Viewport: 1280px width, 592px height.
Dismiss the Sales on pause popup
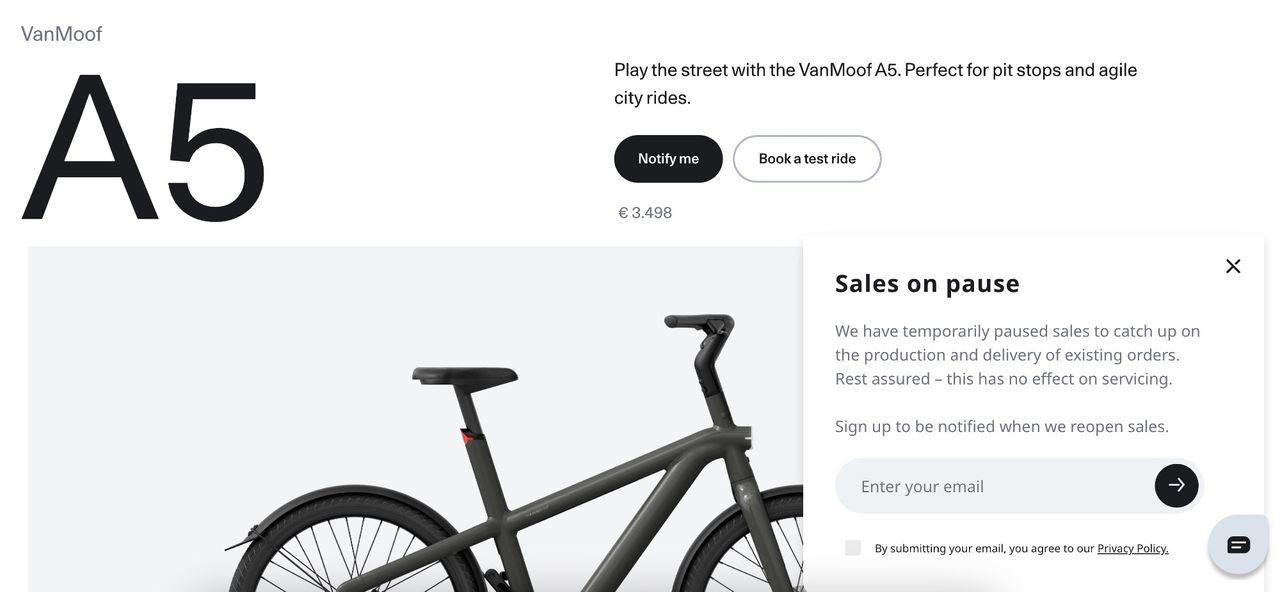[1232, 266]
